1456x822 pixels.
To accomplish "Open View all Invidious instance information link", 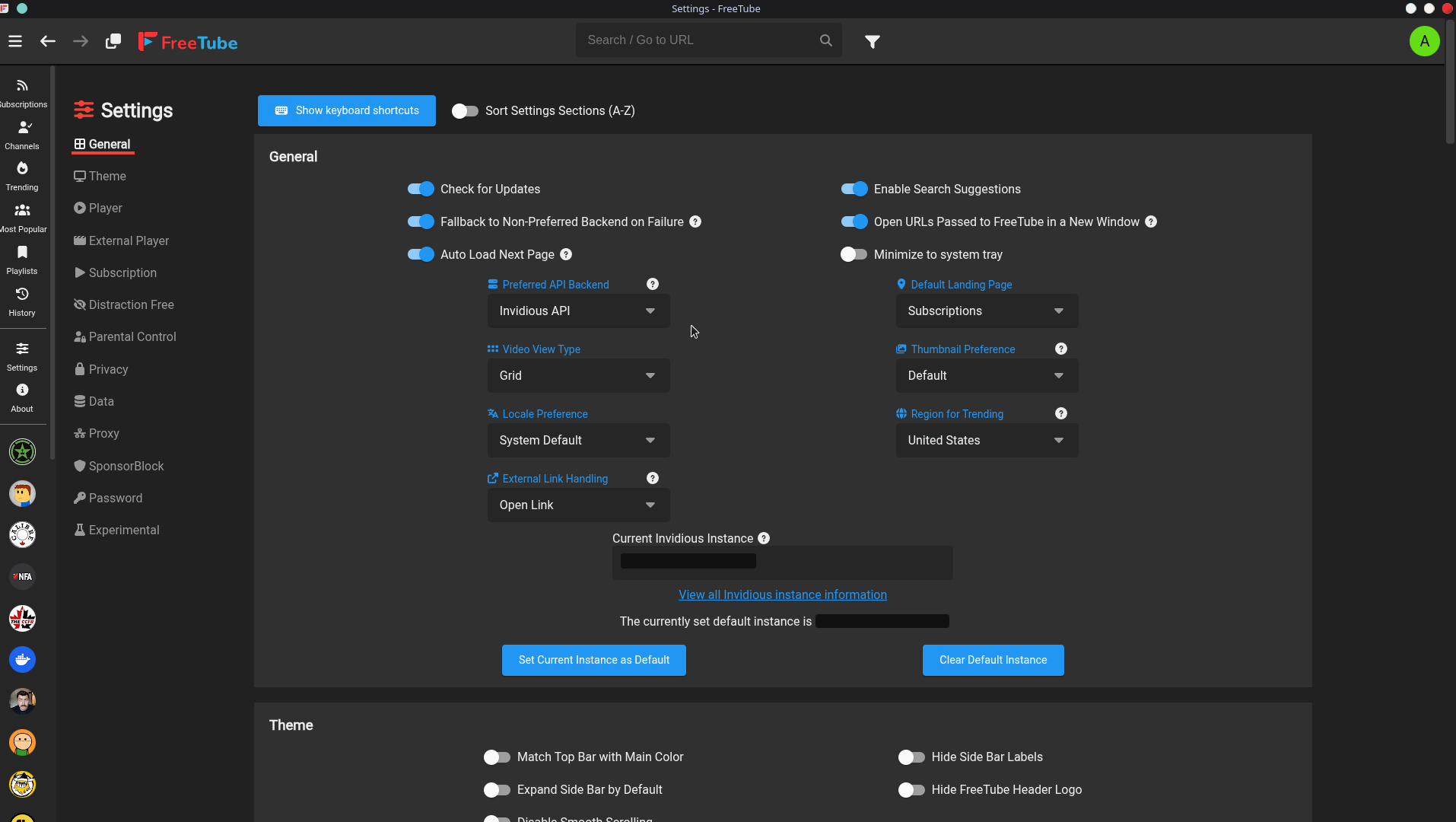I will (x=783, y=594).
